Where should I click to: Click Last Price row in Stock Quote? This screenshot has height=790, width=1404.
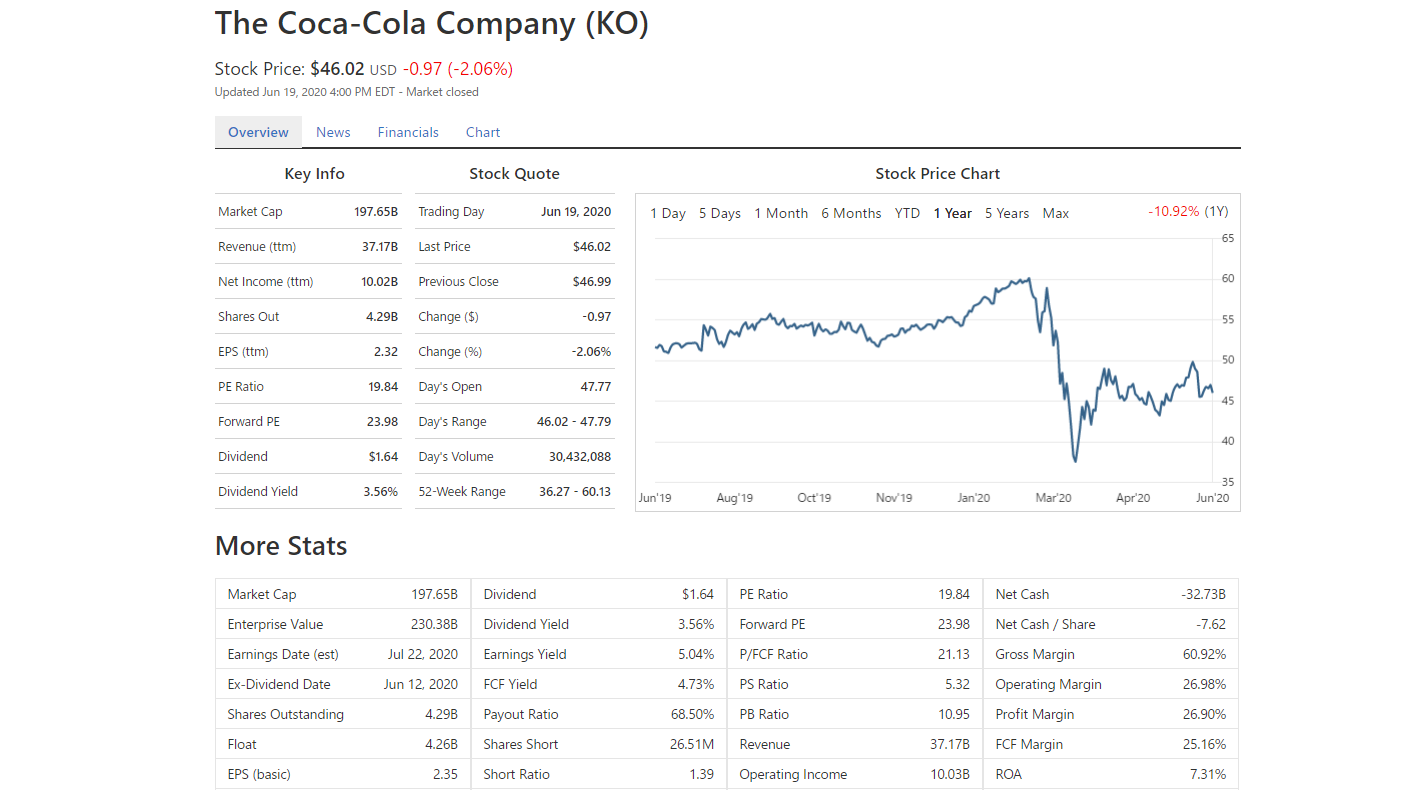point(515,246)
